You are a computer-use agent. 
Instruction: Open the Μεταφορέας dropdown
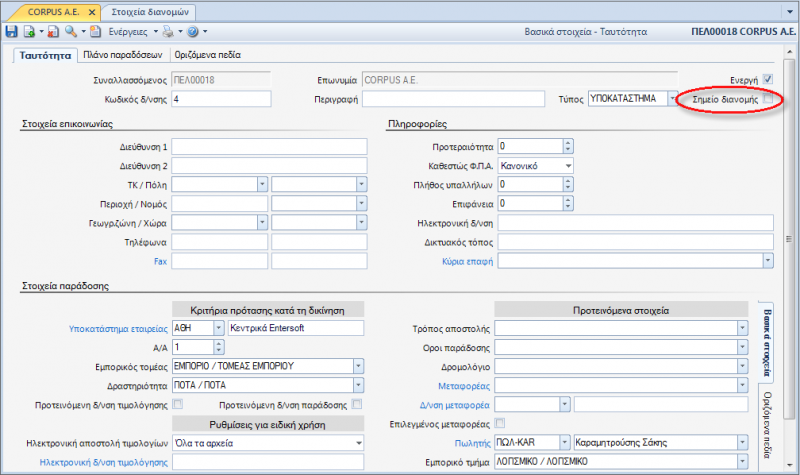(743, 385)
